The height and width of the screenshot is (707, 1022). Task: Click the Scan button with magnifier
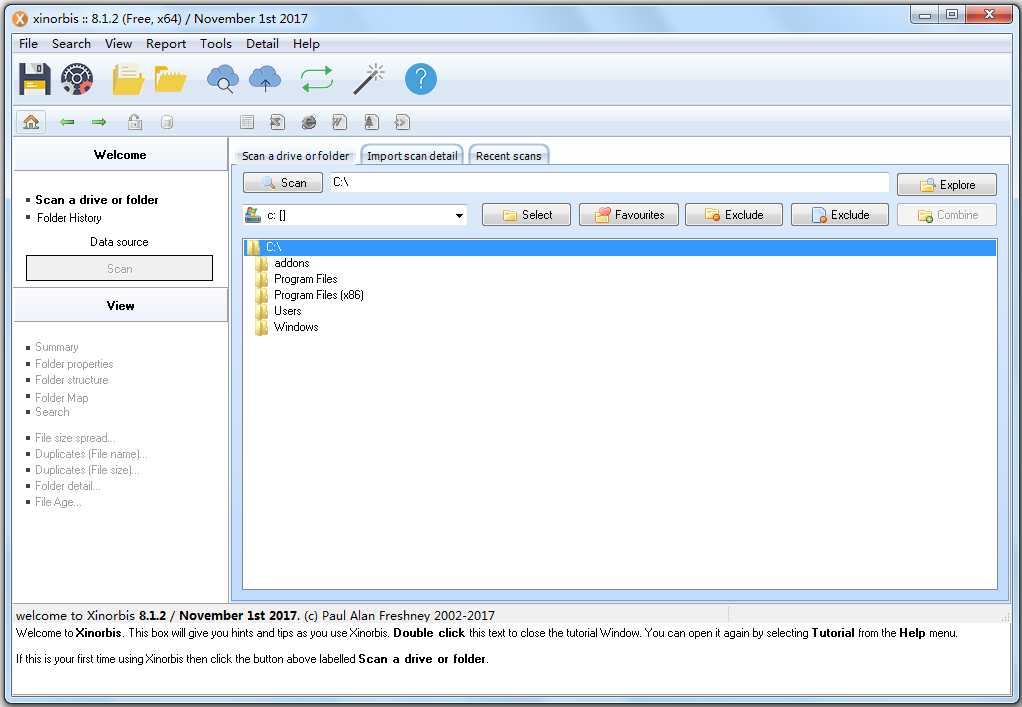(x=283, y=182)
